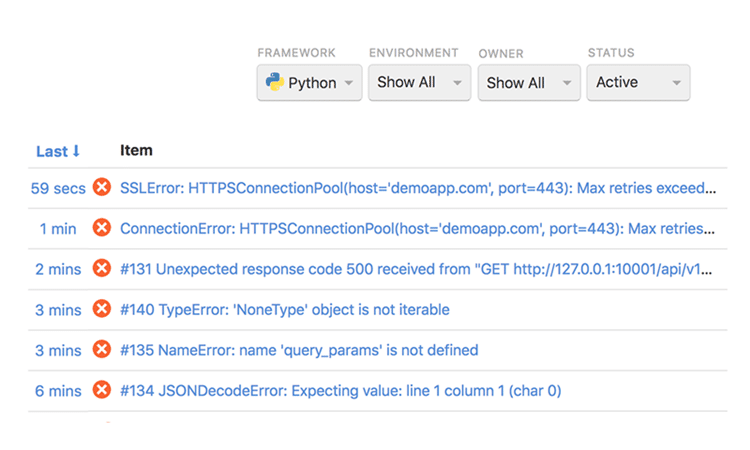The image size is (750, 450).
Task: Open the Status dropdown showing Active
Action: point(638,82)
